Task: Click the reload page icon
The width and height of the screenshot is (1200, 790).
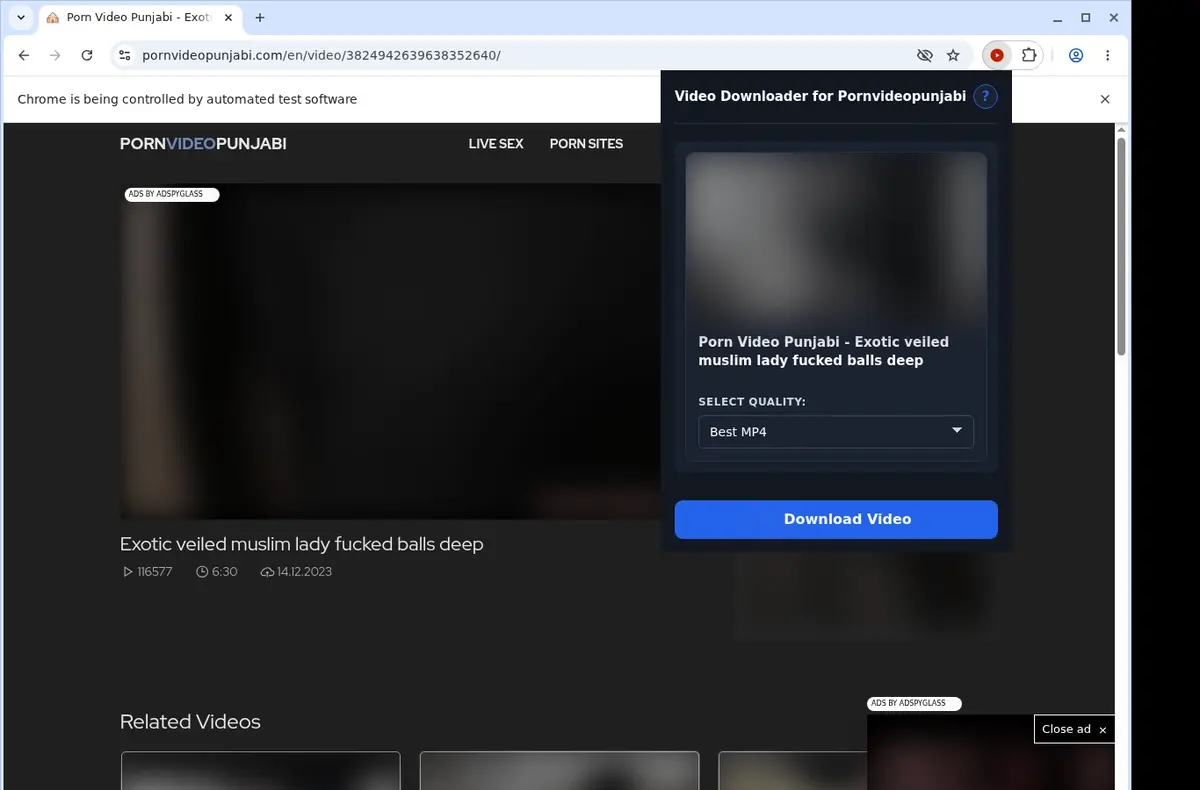Action: [x=87, y=55]
